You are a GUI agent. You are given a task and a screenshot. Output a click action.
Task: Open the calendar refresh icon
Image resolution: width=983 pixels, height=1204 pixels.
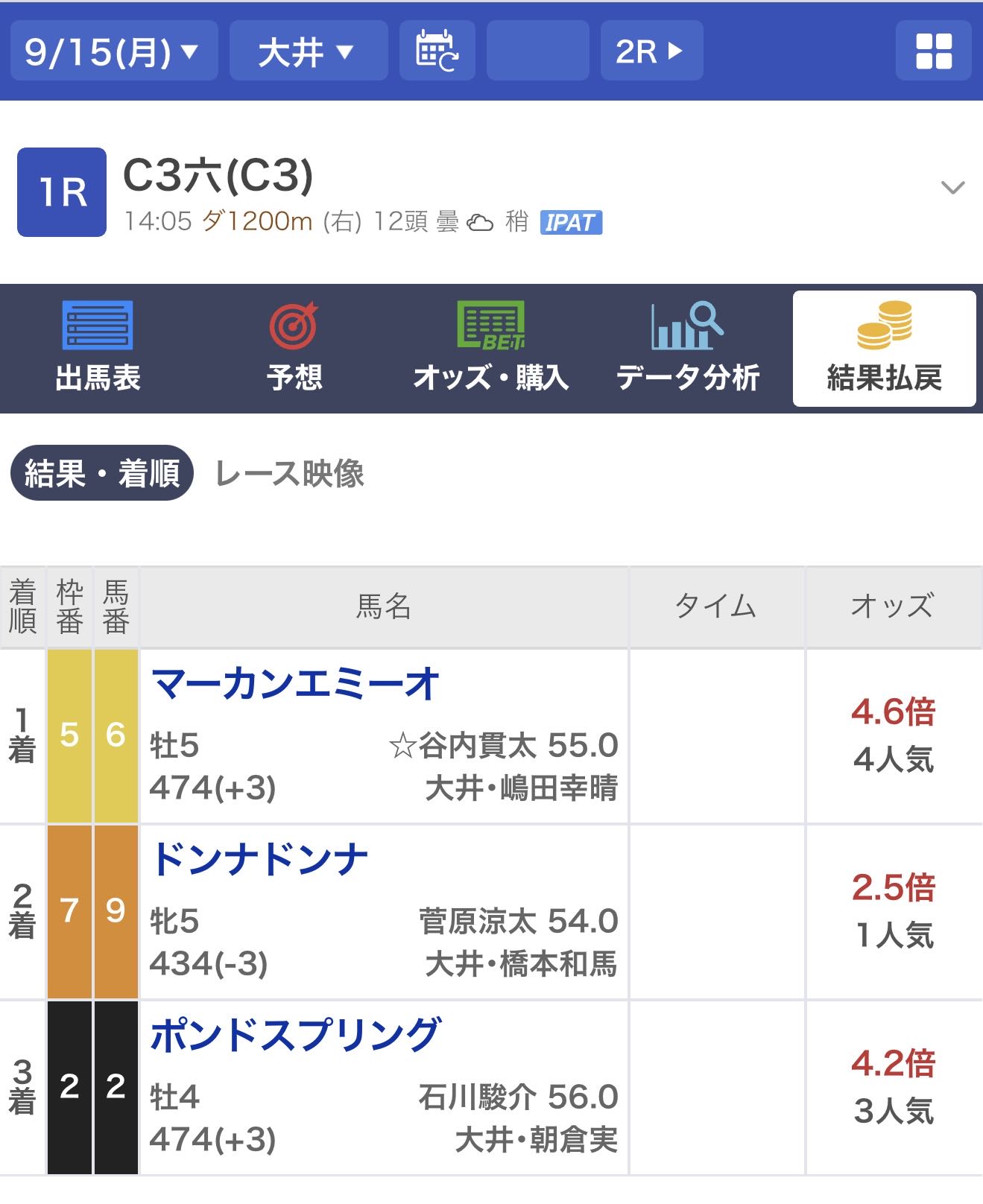click(x=437, y=51)
